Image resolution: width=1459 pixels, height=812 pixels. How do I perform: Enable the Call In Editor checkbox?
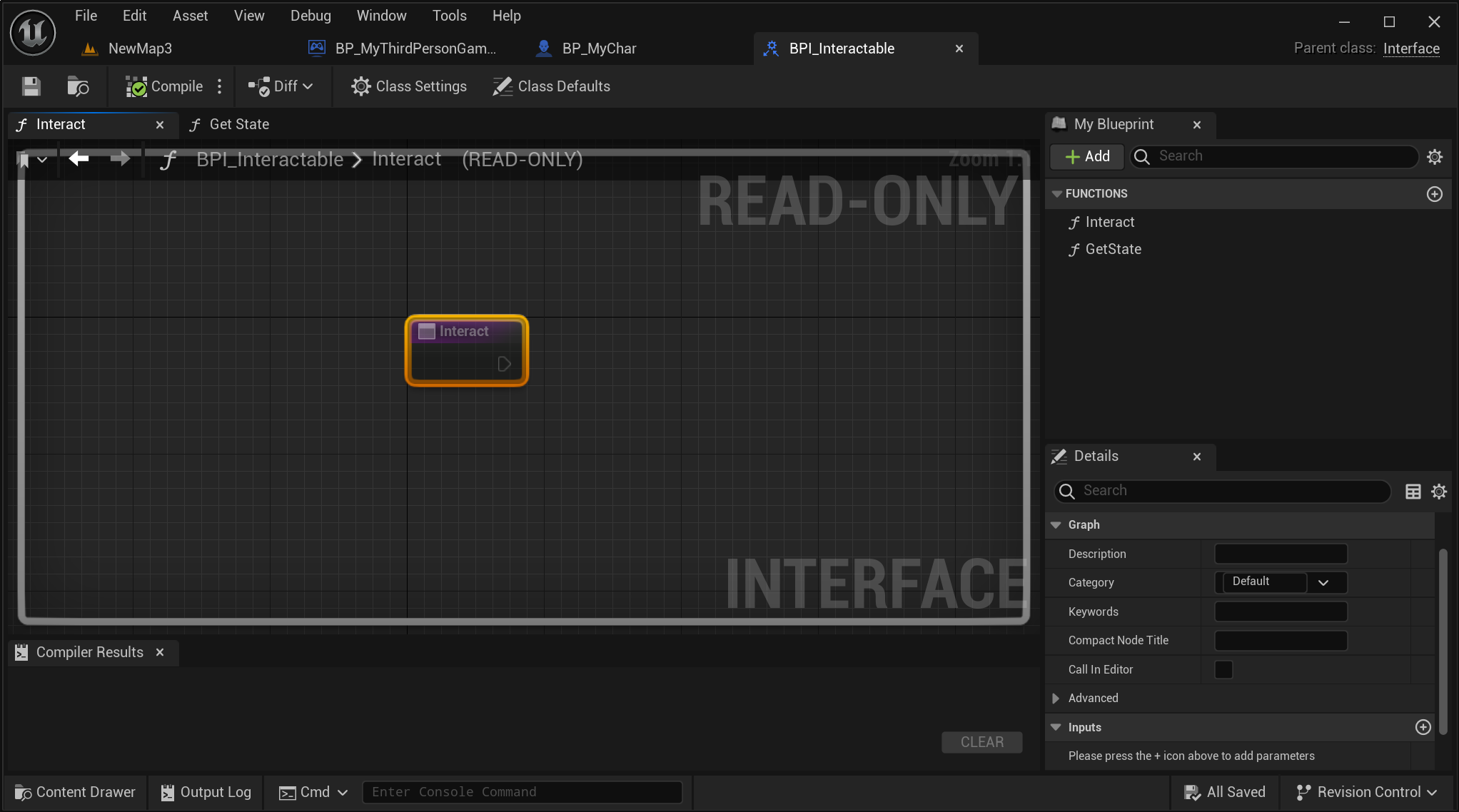[1223, 669]
